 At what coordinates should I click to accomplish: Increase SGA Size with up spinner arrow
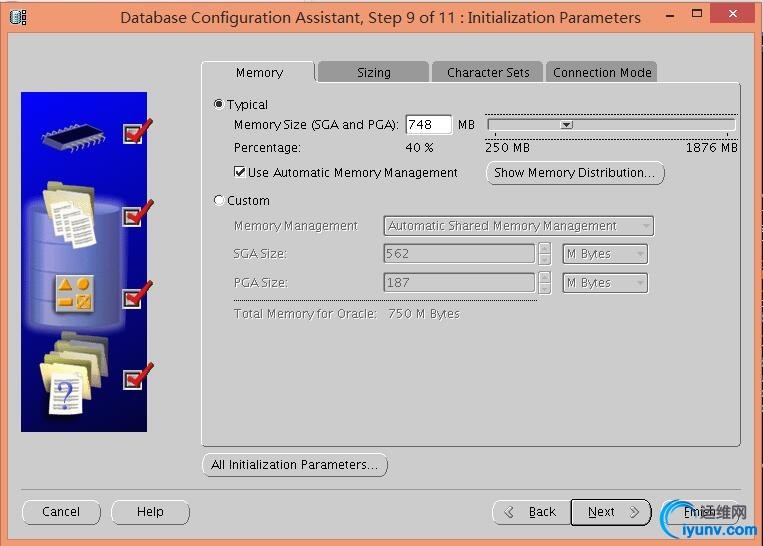pyautogui.click(x=545, y=248)
